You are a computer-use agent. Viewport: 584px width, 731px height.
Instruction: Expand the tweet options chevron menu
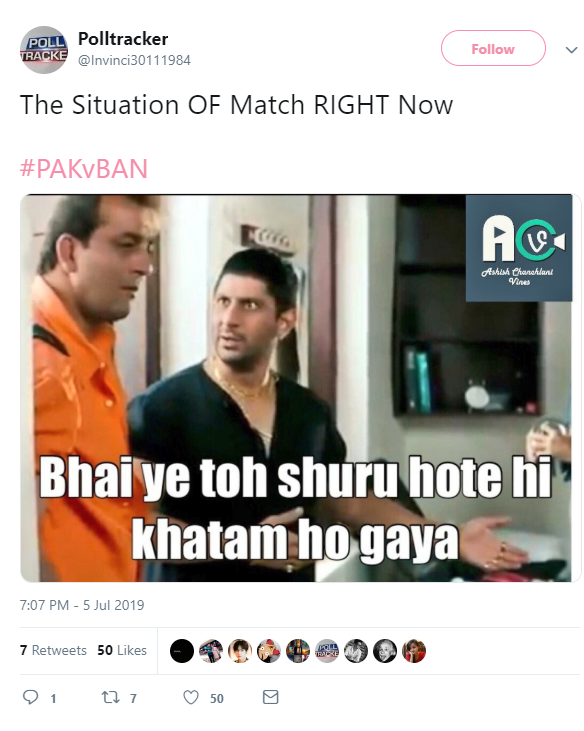coord(571,49)
